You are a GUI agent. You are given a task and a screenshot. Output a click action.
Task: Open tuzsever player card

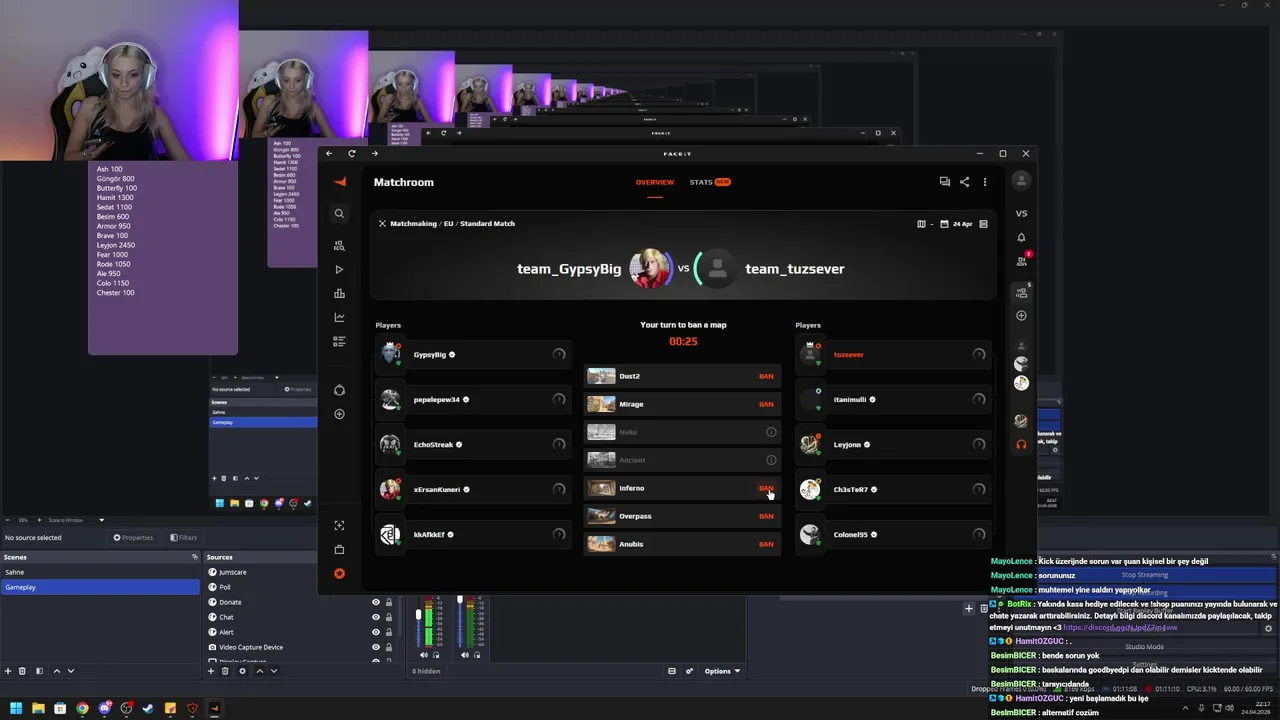(x=893, y=354)
